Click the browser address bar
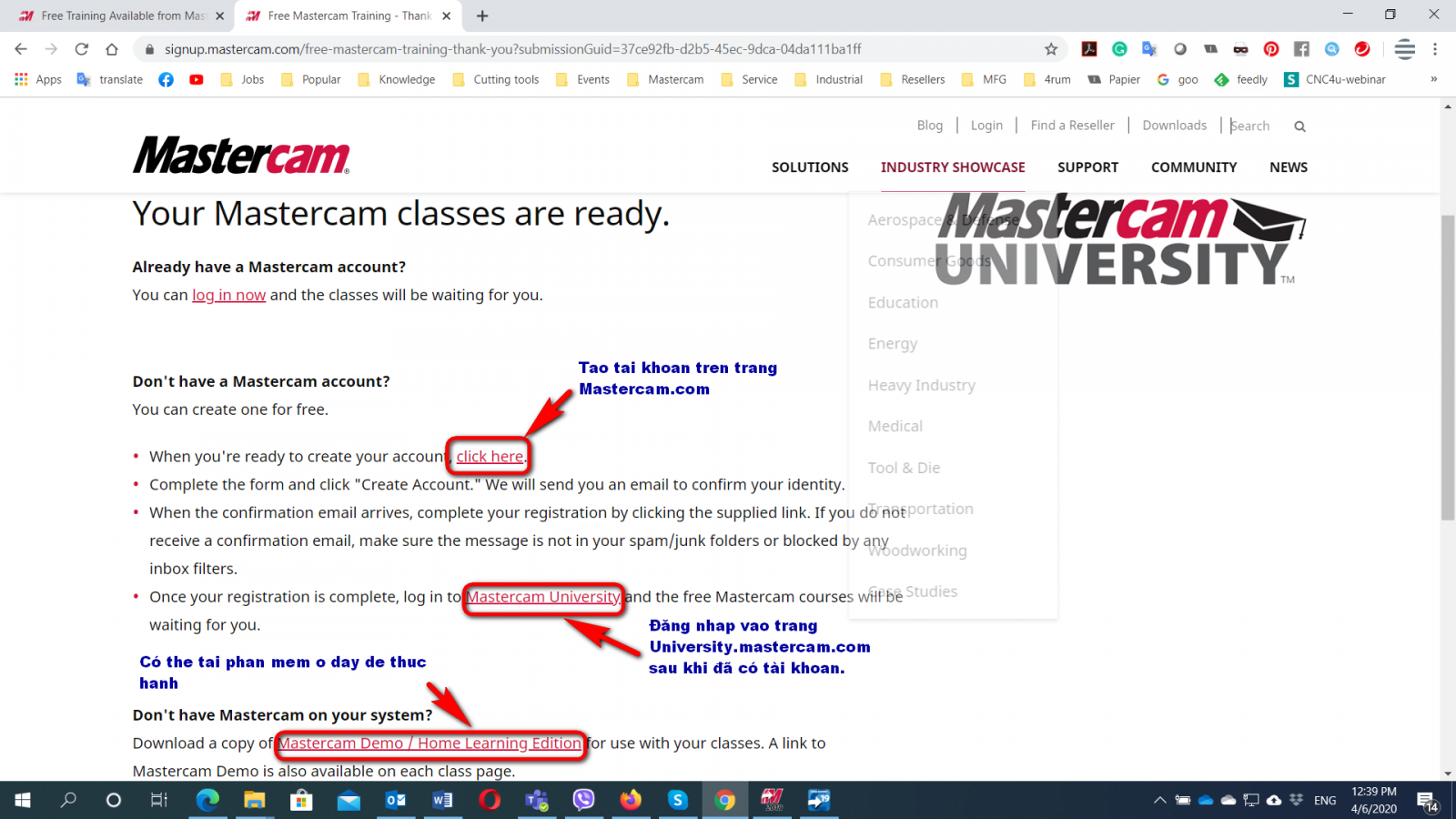Screen dimensions: 1456x819 591,49
